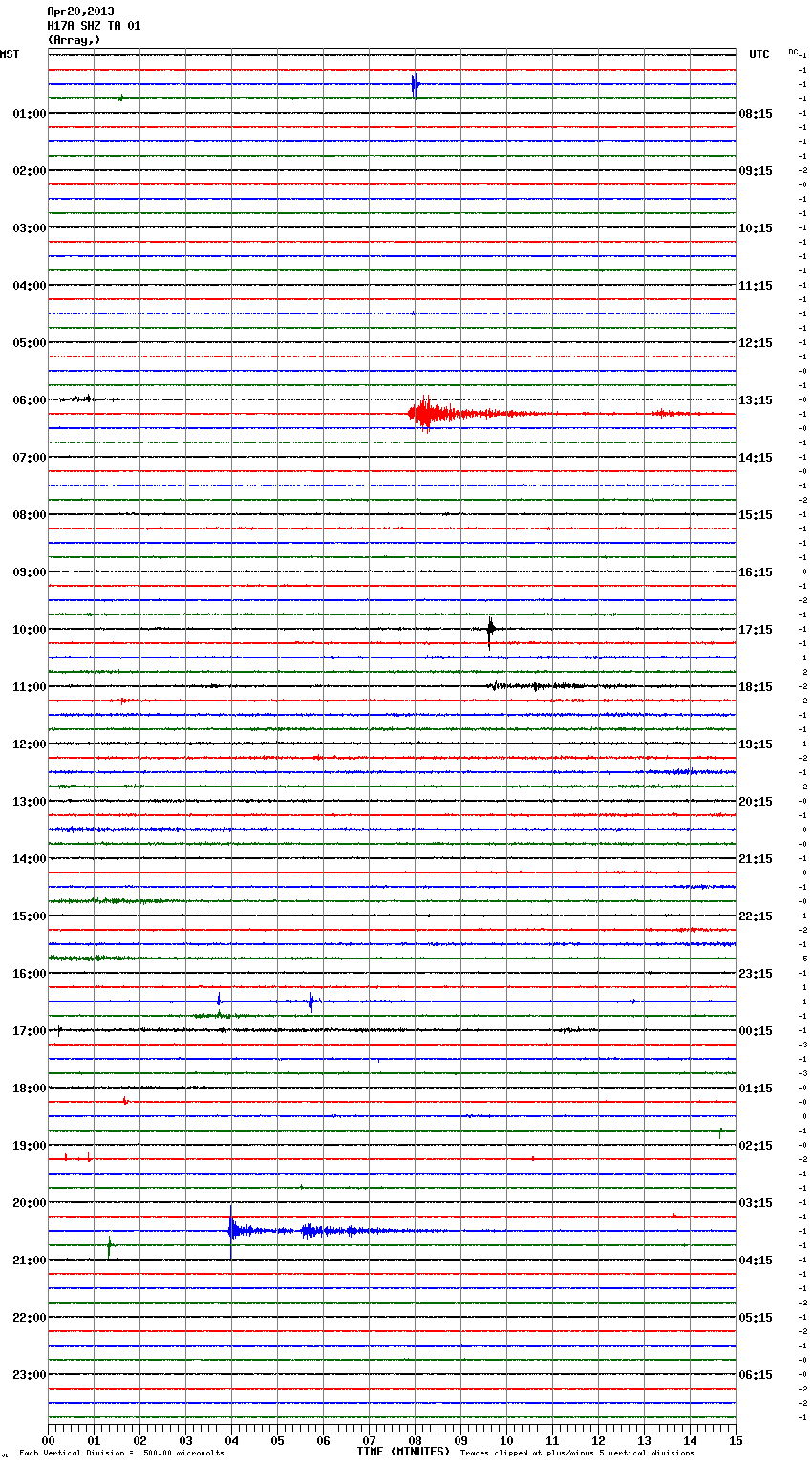Select the 09:00 MST time label
Image resolution: width=812 pixels, height=1466 pixels.
pyautogui.click(x=30, y=572)
